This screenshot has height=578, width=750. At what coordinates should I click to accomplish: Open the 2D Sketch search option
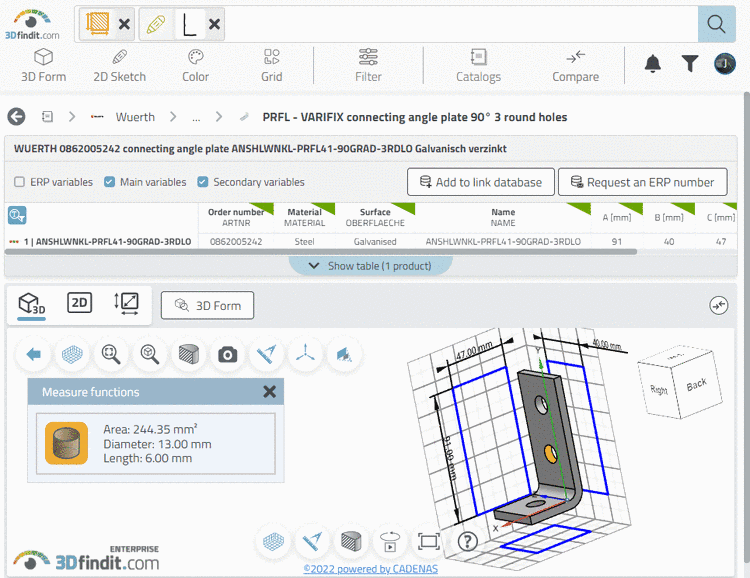coord(119,66)
